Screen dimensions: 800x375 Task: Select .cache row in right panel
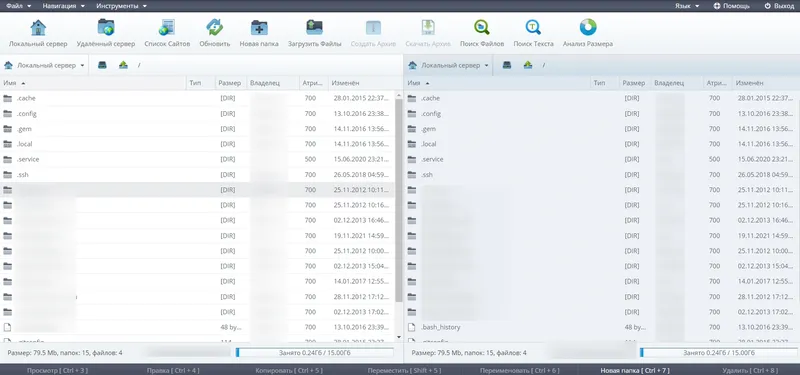click(x=602, y=98)
